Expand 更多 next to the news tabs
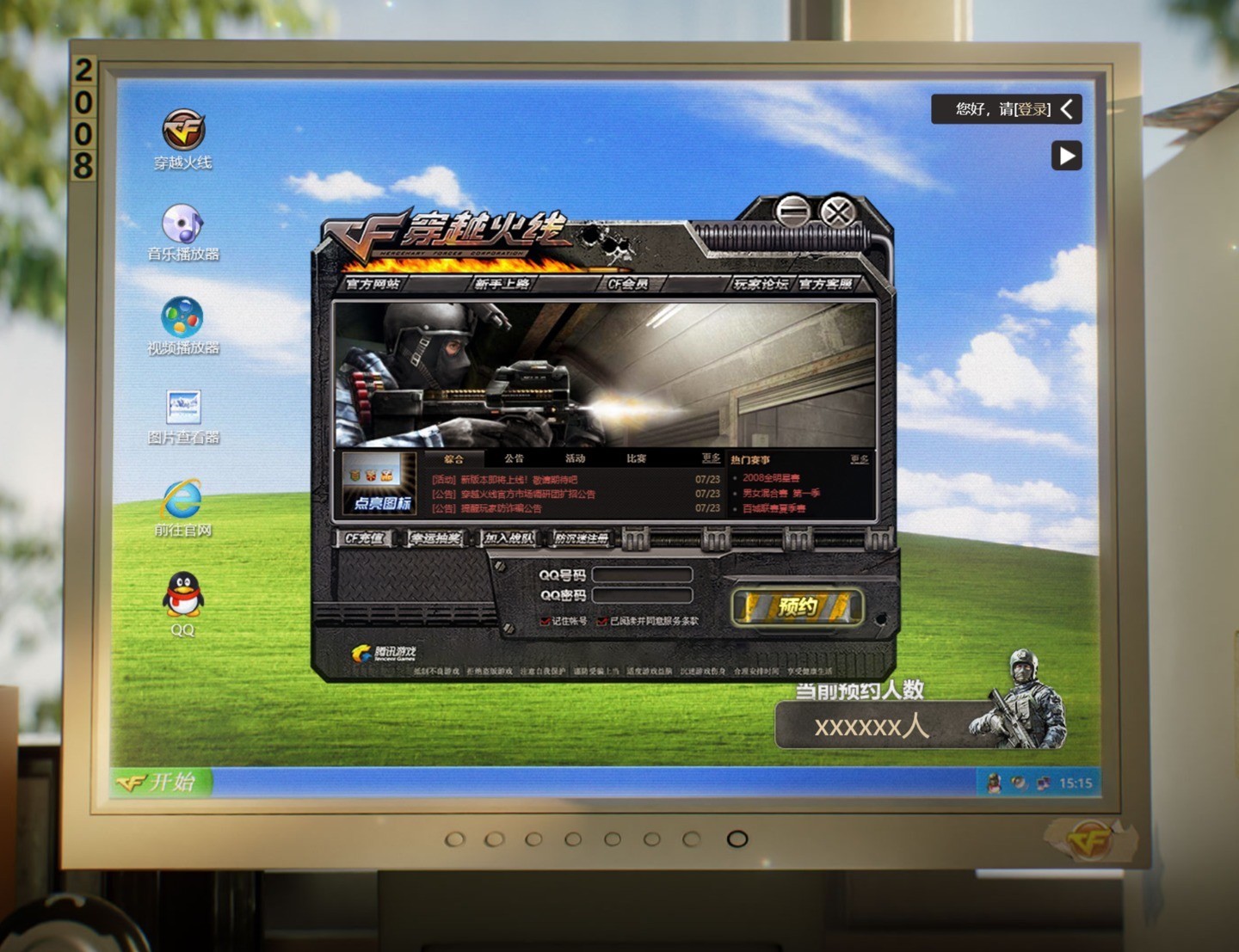The image size is (1239, 952). [x=711, y=458]
